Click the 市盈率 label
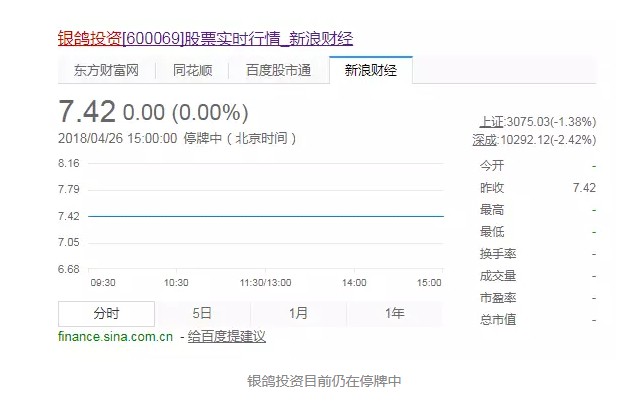The height and width of the screenshot is (409, 637). [498, 298]
